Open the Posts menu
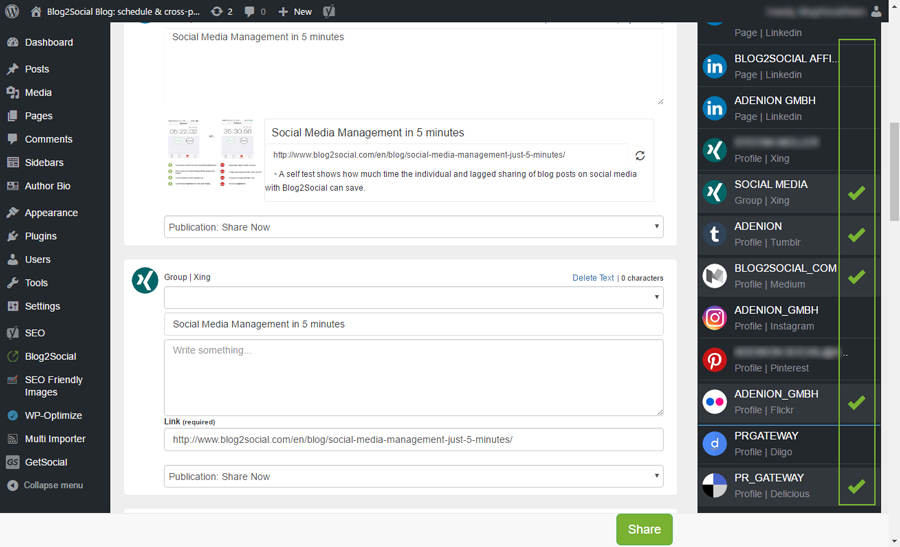Image resolution: width=900 pixels, height=547 pixels. pos(37,69)
